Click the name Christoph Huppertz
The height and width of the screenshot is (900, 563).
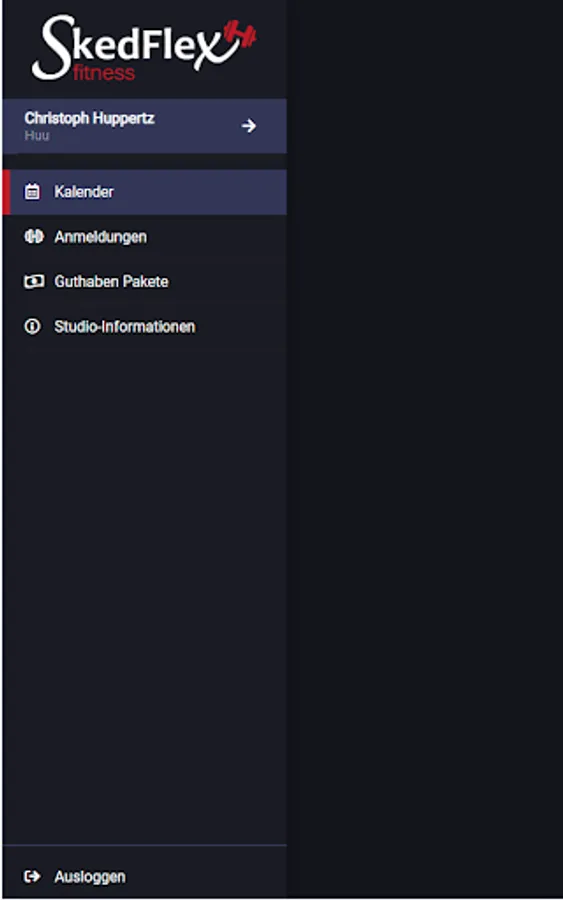click(90, 118)
